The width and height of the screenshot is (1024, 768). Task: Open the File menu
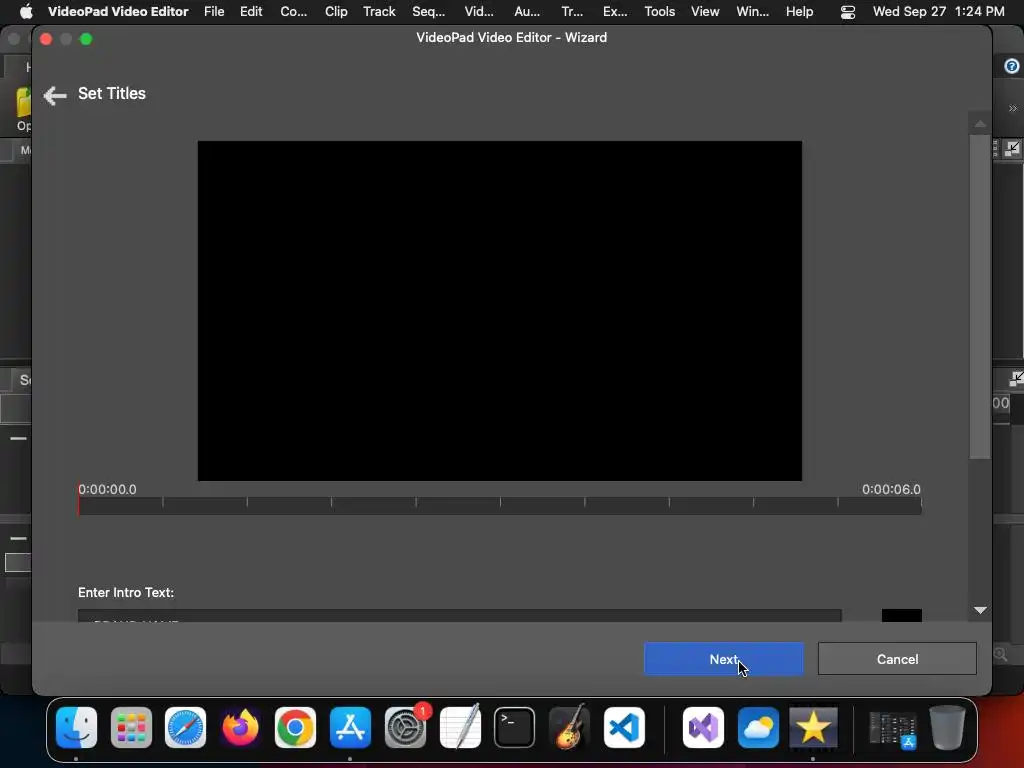point(214,12)
